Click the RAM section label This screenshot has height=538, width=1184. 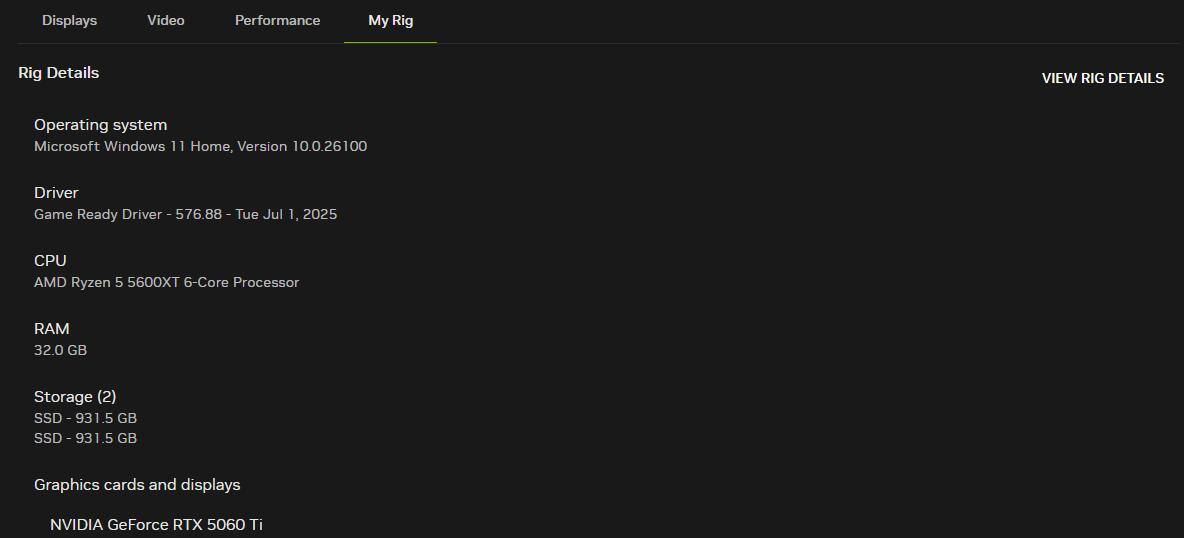click(x=52, y=329)
